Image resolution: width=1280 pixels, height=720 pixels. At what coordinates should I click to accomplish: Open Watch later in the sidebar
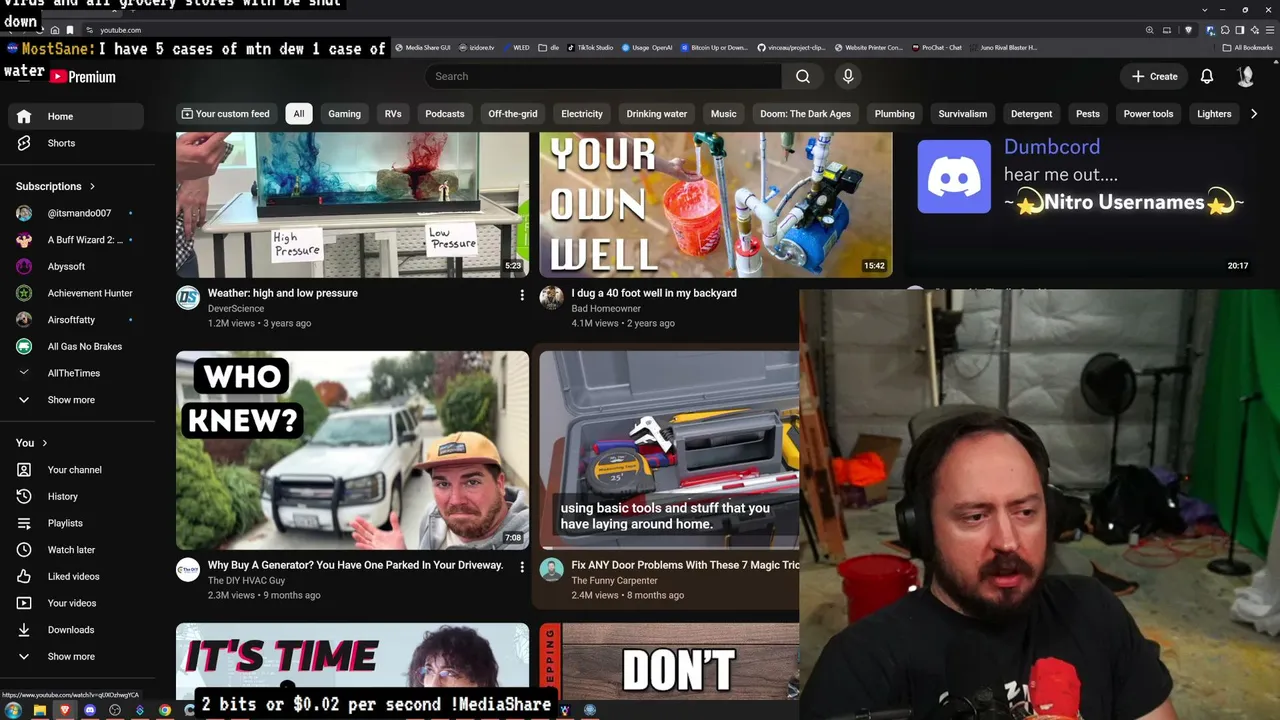click(76, 550)
